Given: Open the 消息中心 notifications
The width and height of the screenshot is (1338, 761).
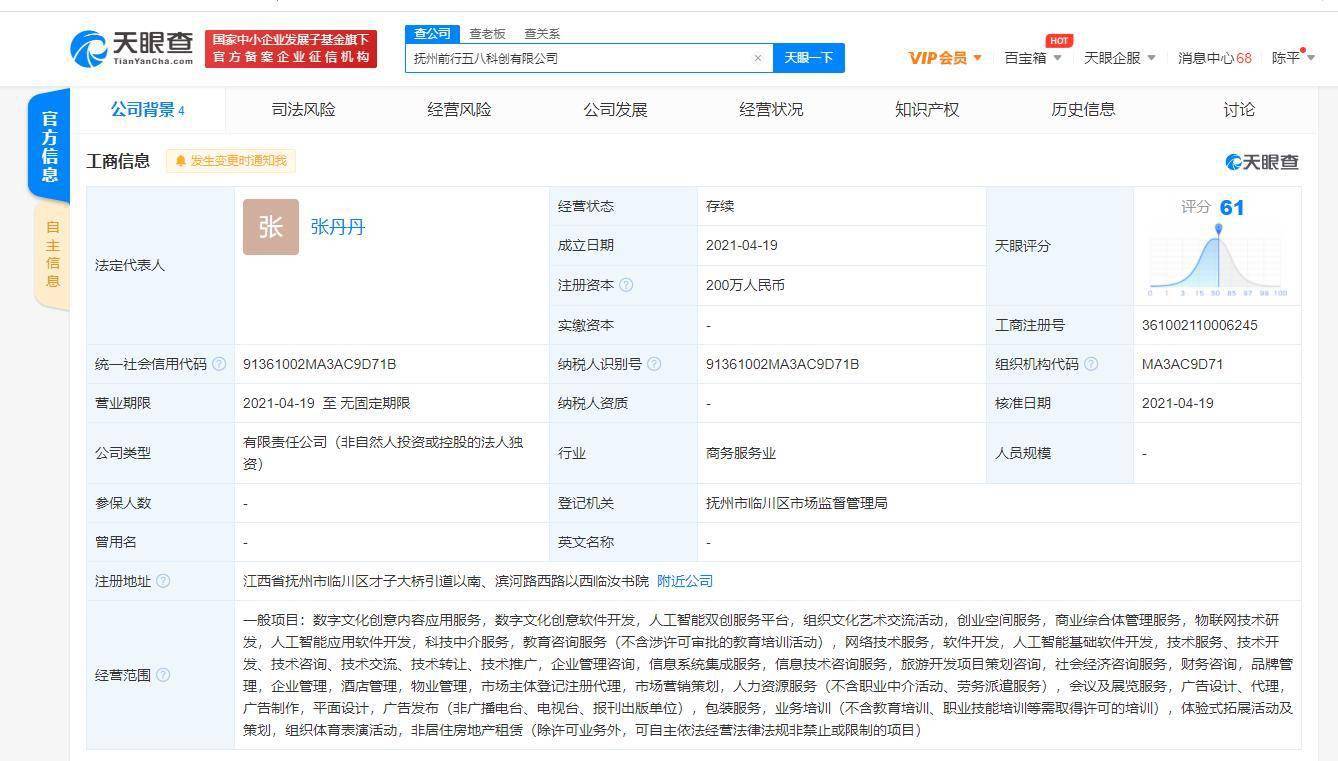Looking at the screenshot, I should click(x=1214, y=58).
